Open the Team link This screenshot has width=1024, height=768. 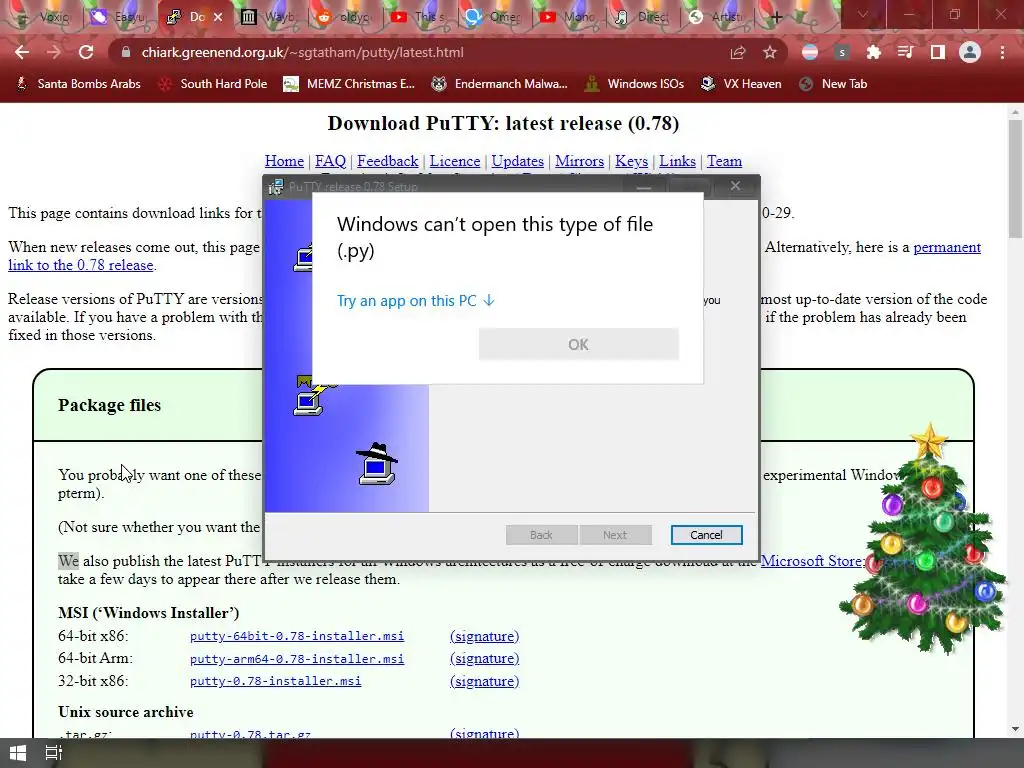[x=724, y=161]
